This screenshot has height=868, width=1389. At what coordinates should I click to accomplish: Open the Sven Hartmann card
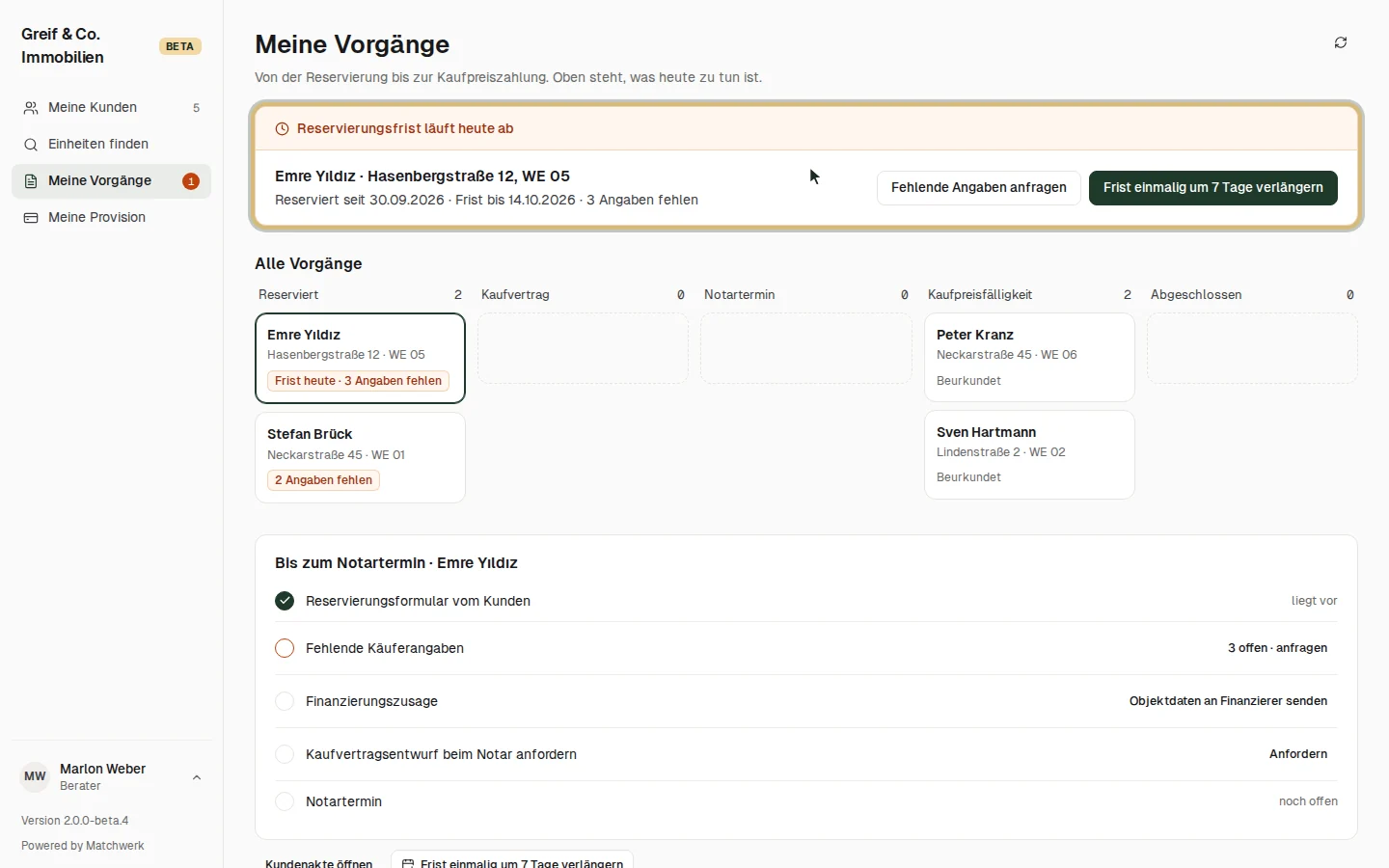click(1029, 455)
